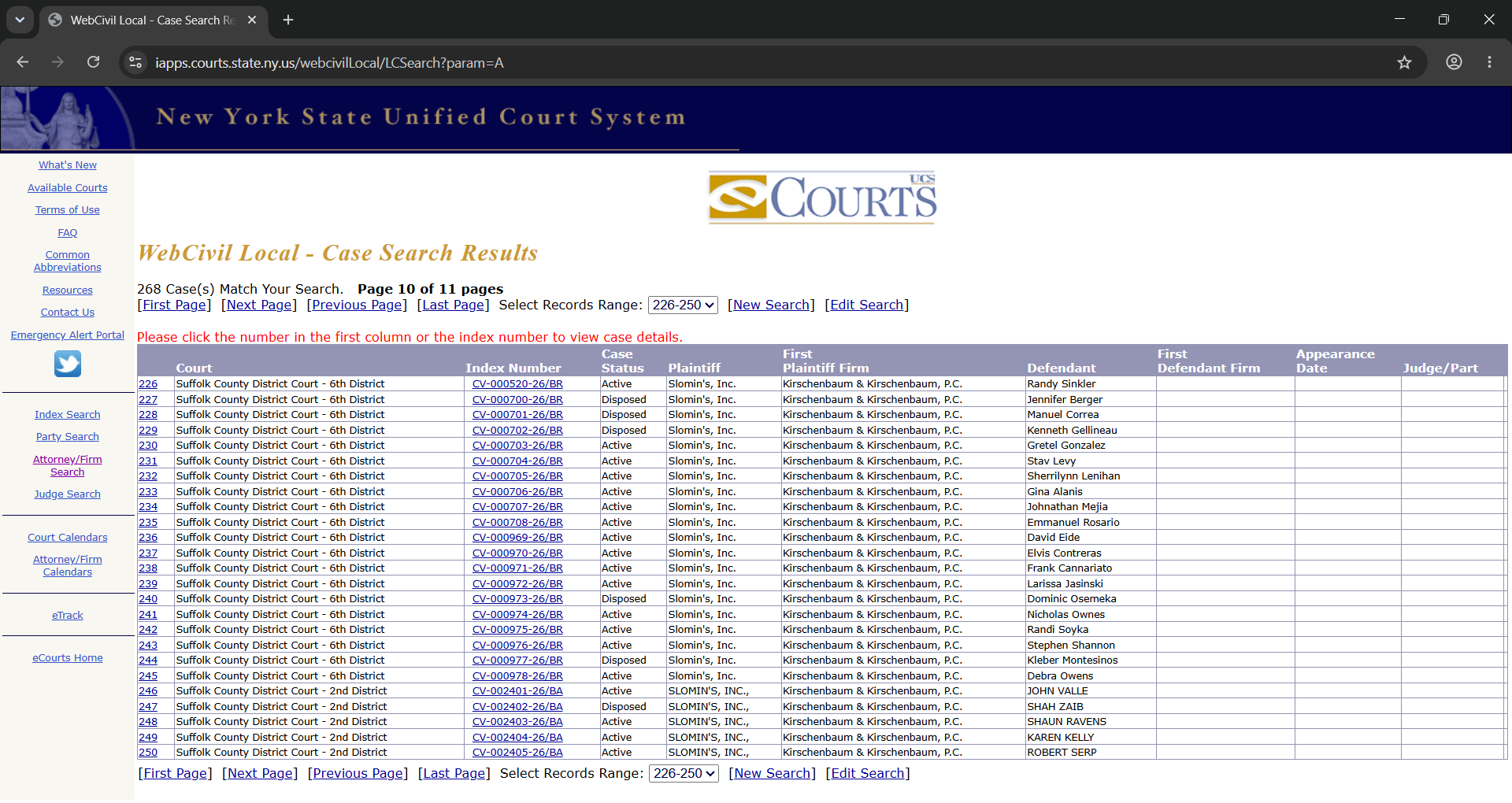Open case row number 235

pyautogui.click(x=148, y=523)
